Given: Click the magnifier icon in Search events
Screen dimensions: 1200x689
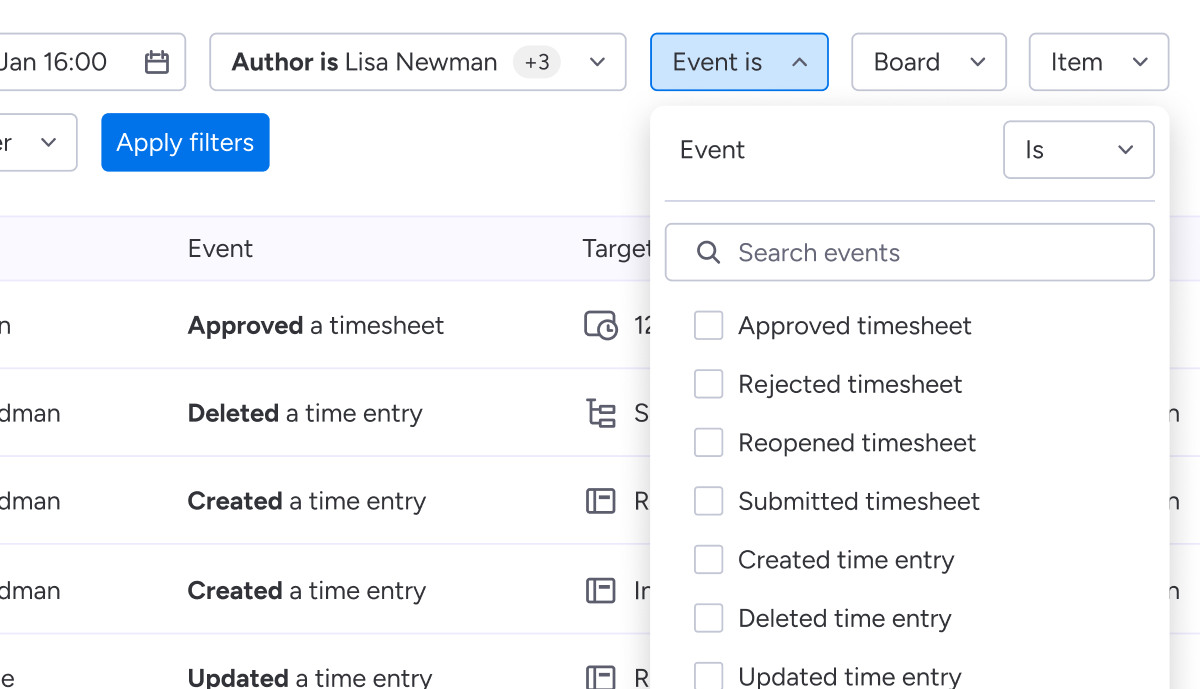Looking at the screenshot, I should tap(708, 253).
